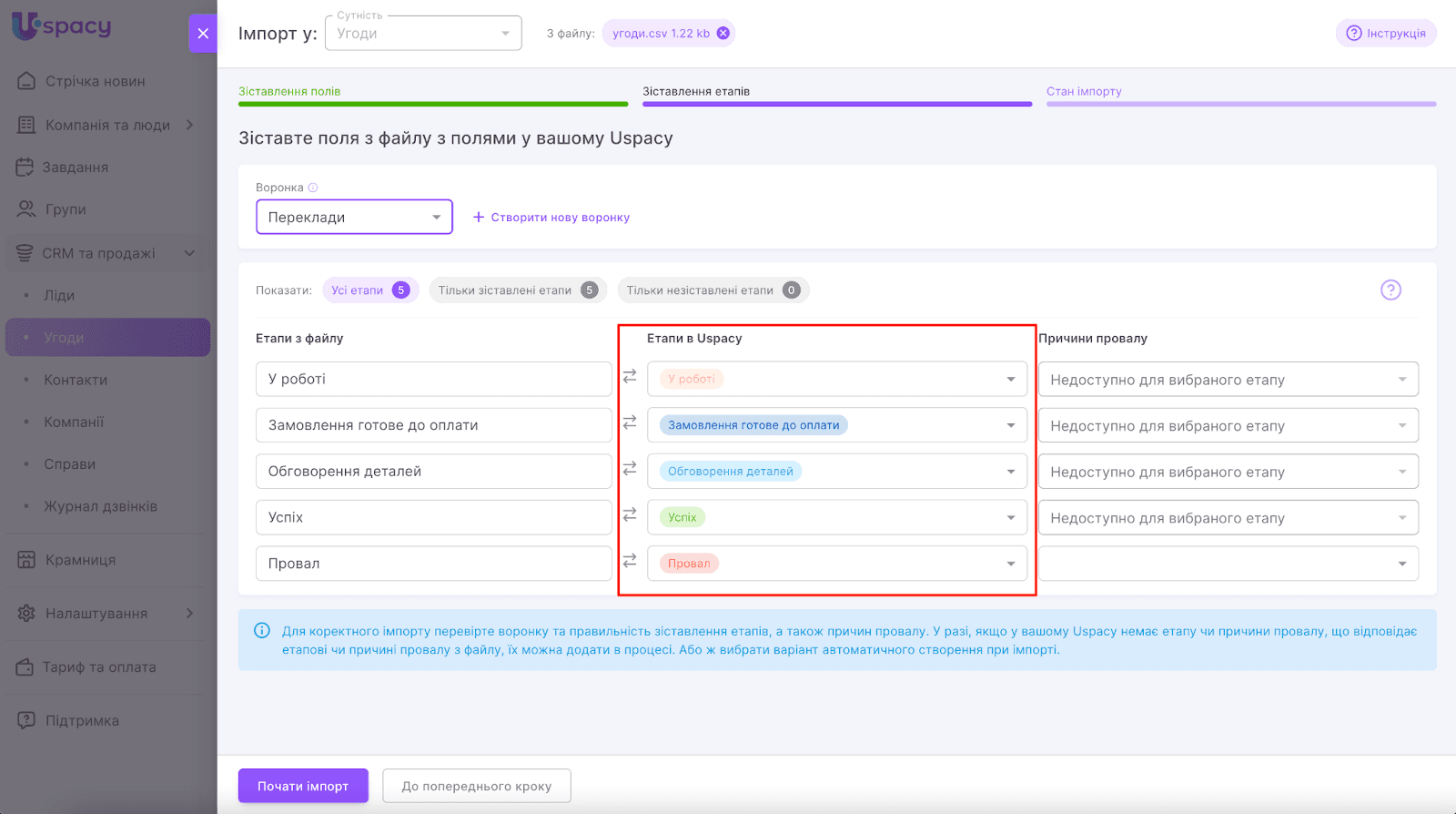Open the Воронка dropdown showing Переклади

pos(354,218)
